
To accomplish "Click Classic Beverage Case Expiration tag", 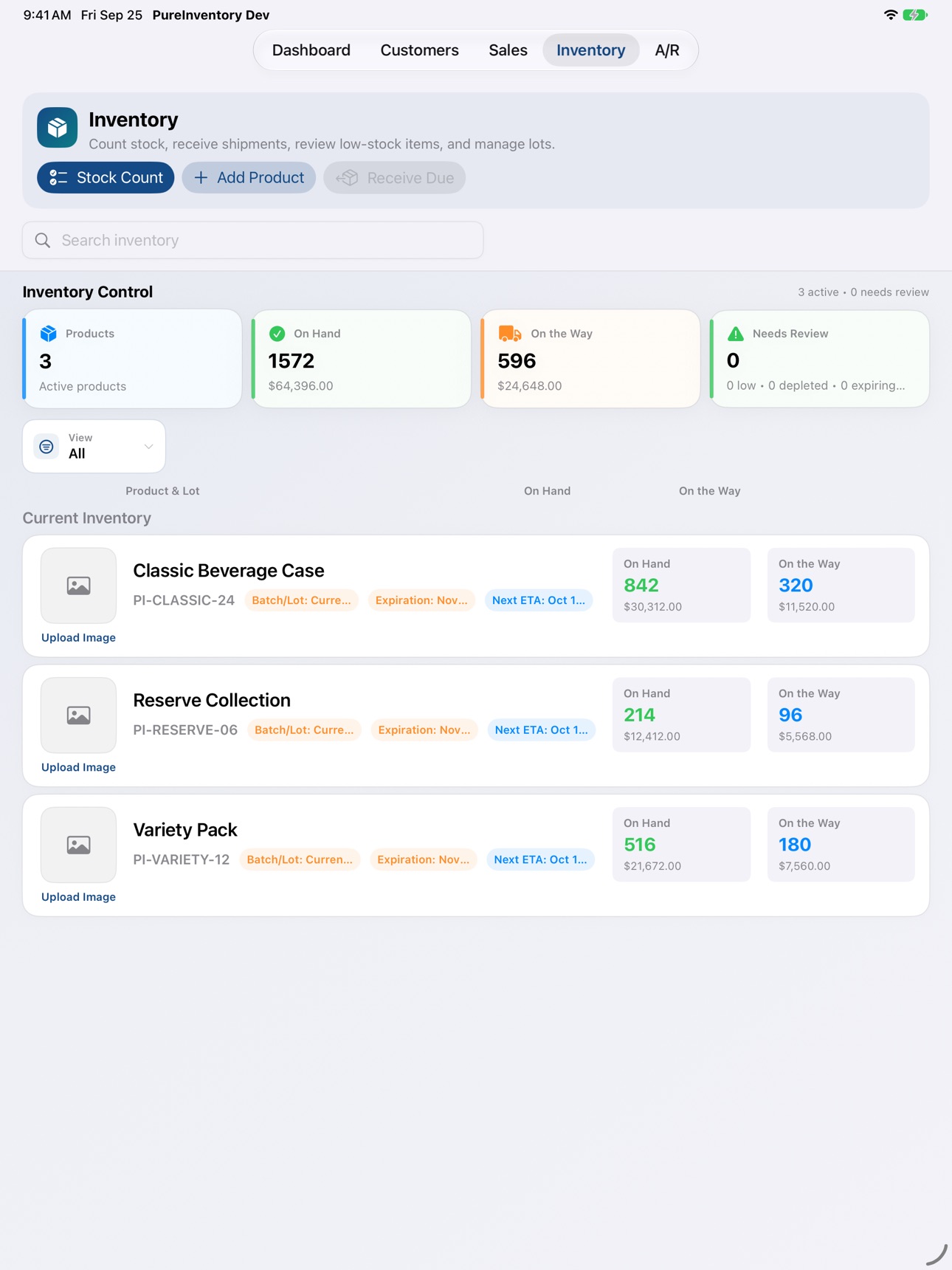I will coord(422,600).
